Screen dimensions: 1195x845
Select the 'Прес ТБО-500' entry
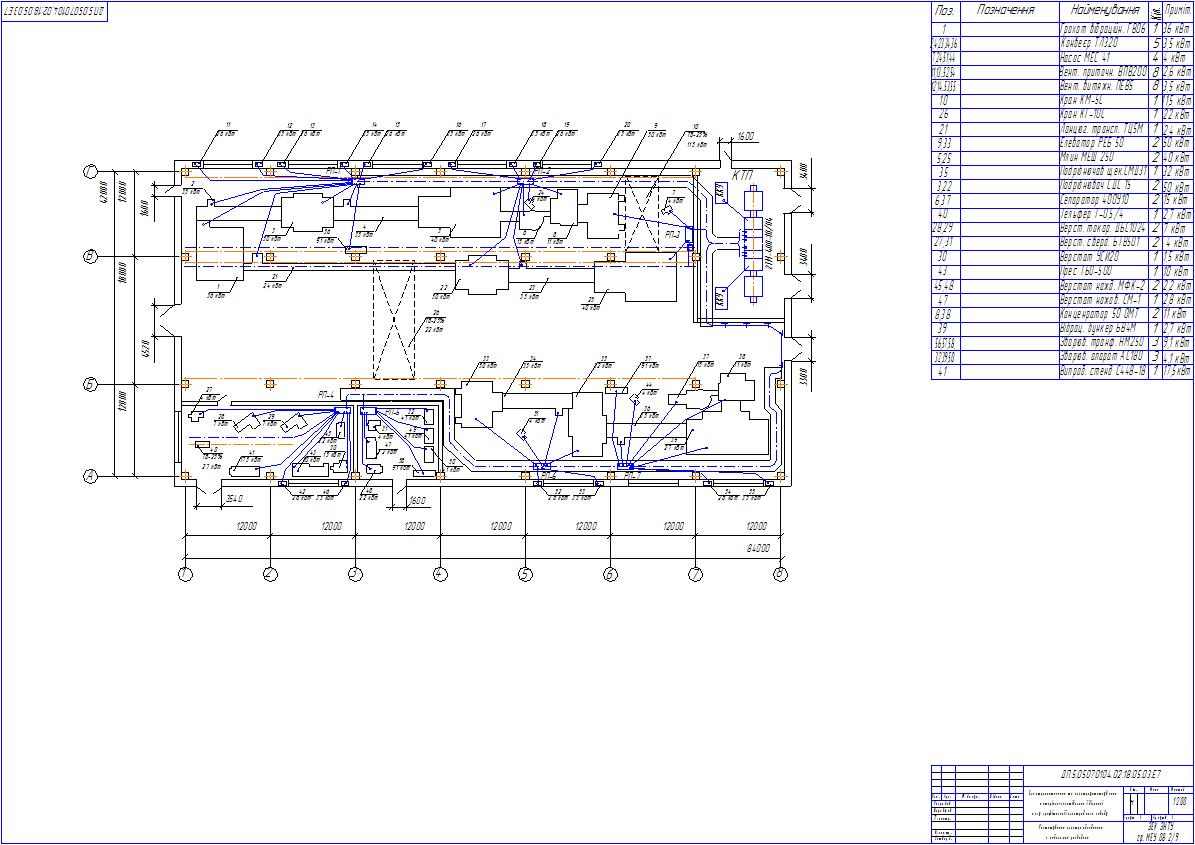tap(1087, 272)
